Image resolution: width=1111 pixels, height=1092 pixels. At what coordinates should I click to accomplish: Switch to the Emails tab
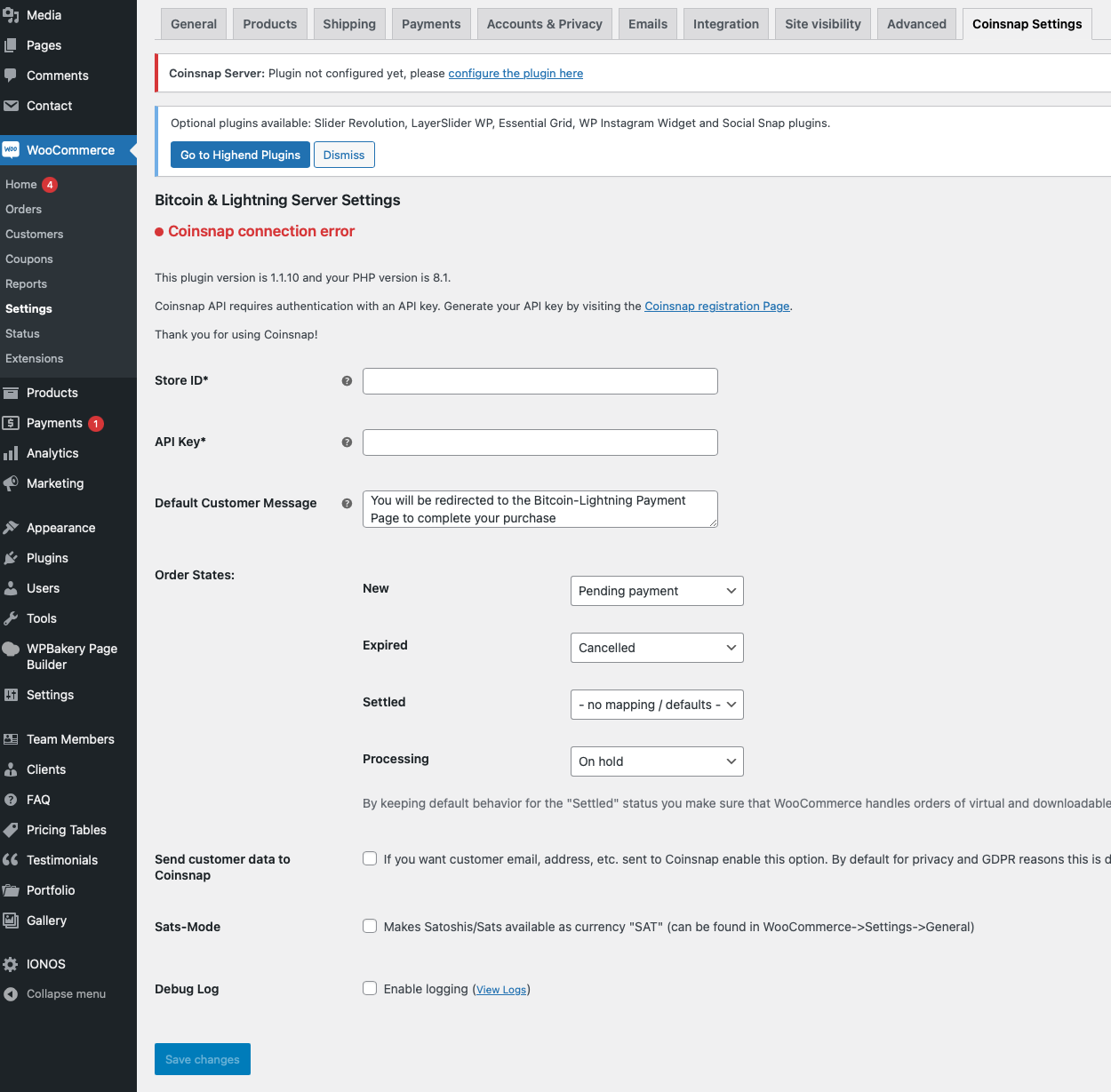[x=648, y=24]
